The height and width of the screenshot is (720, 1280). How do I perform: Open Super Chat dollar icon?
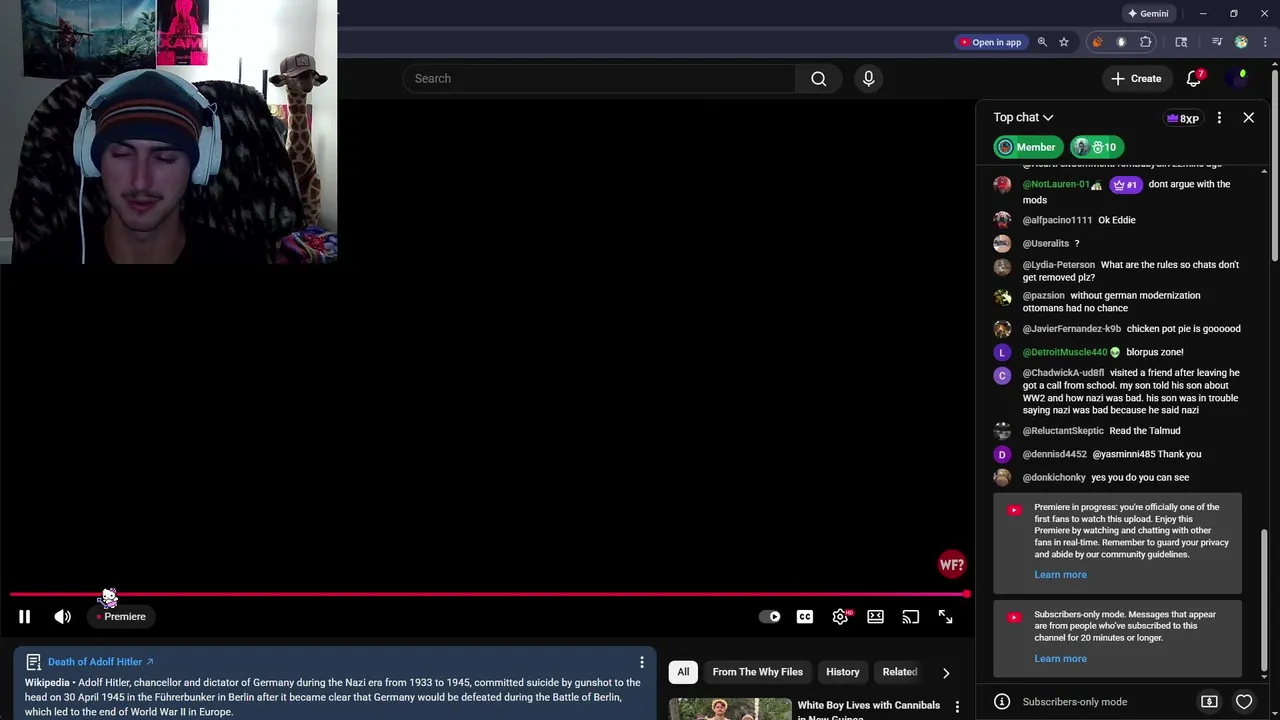tap(1209, 702)
